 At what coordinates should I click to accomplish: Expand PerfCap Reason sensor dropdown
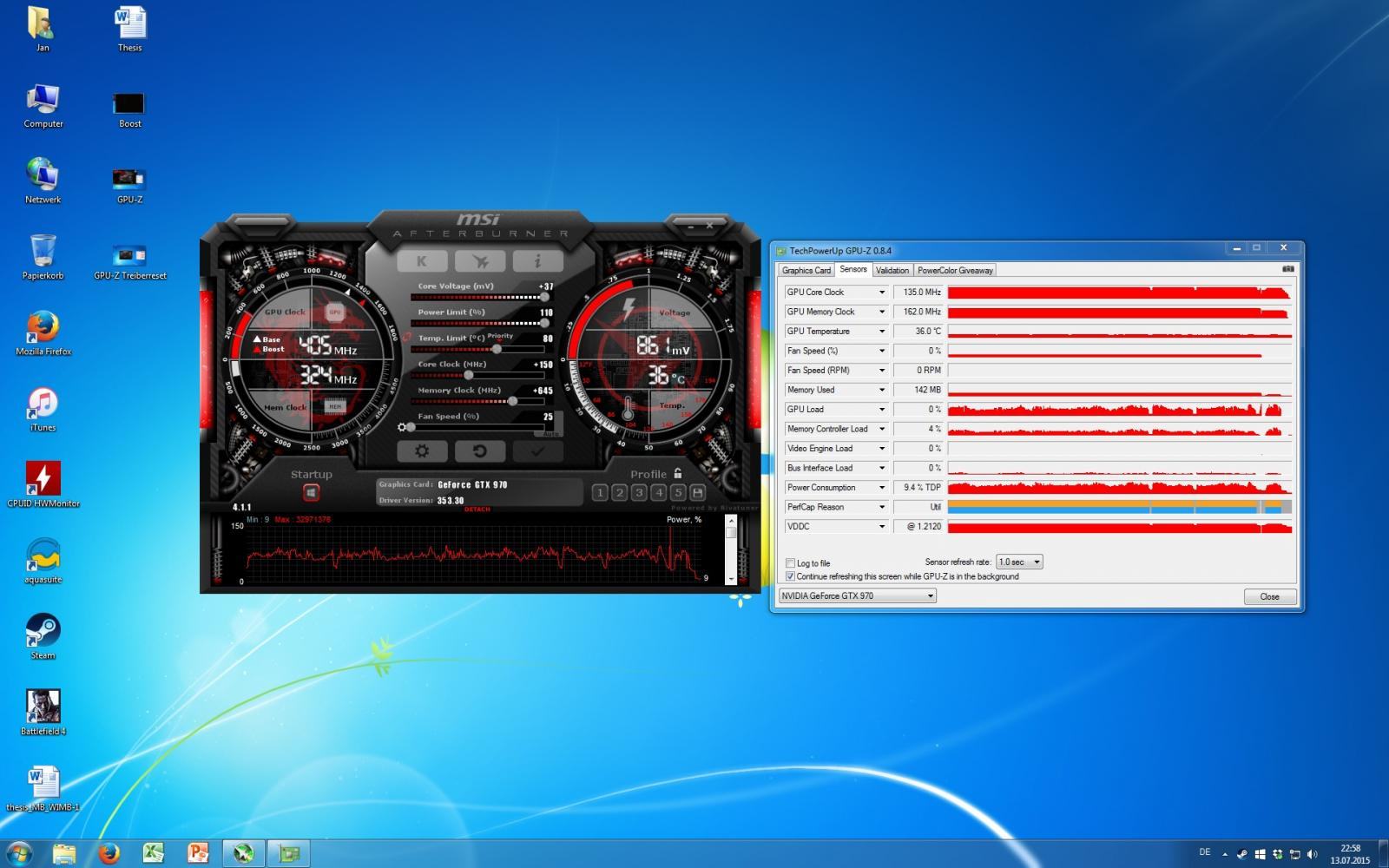(x=882, y=507)
